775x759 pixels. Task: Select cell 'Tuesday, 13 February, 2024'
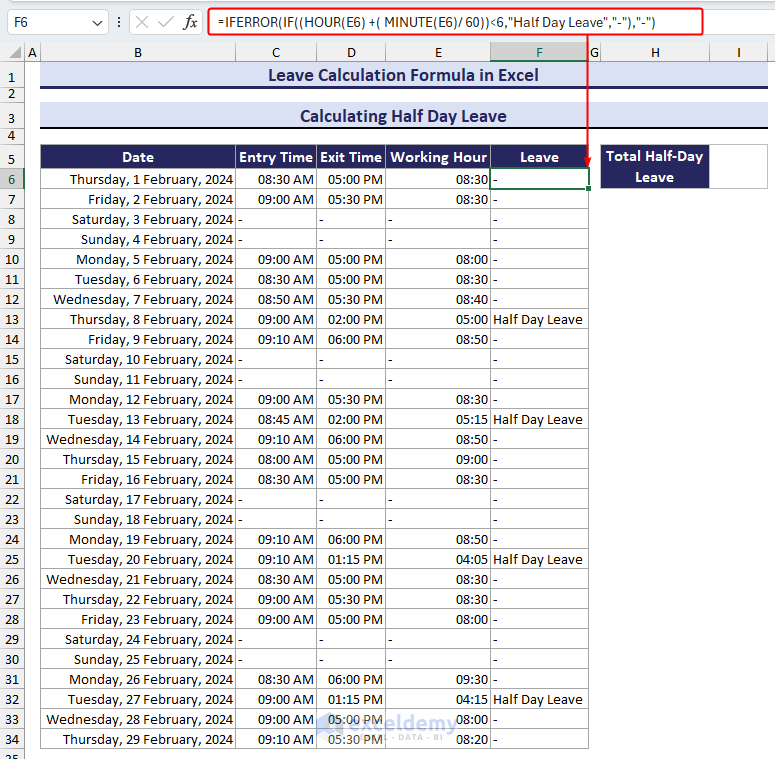(x=138, y=420)
